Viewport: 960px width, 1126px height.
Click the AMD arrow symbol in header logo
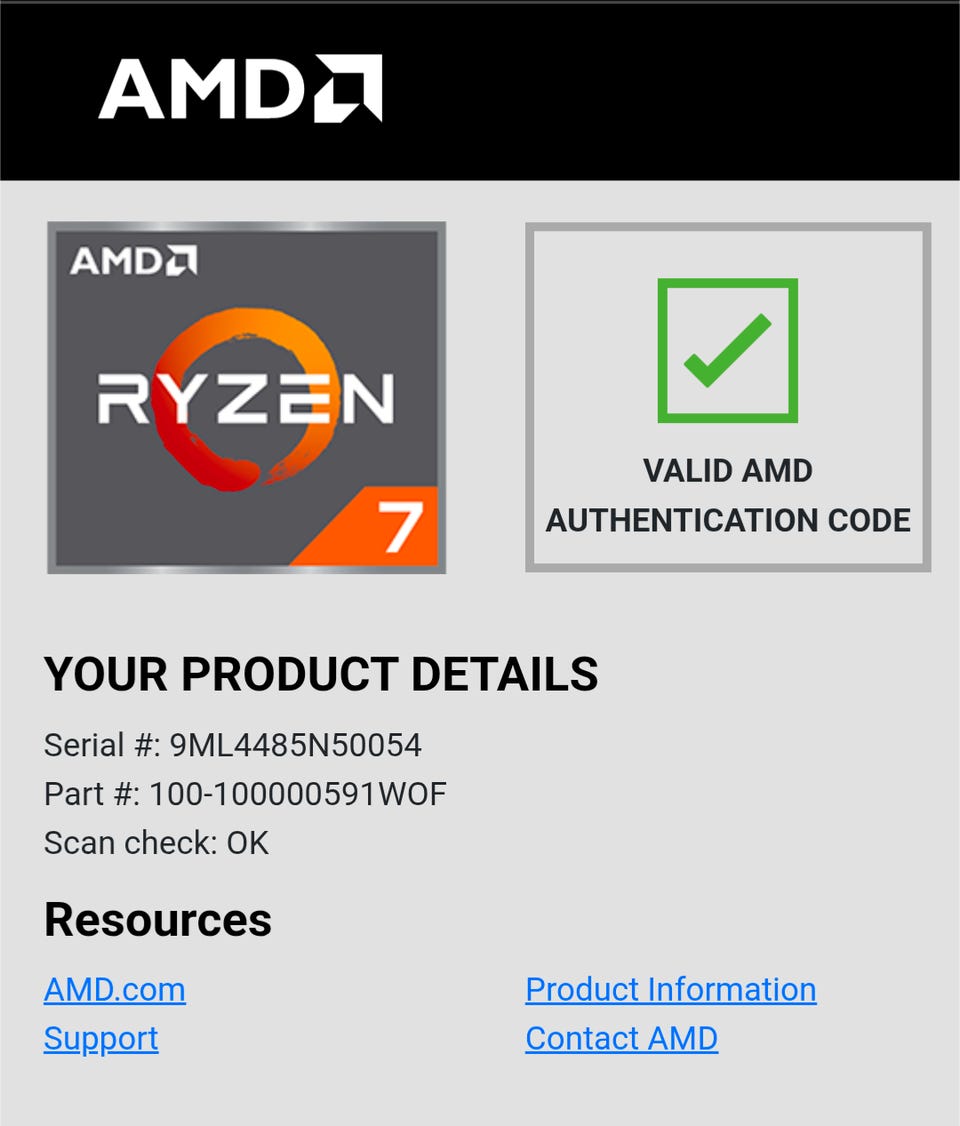click(348, 88)
